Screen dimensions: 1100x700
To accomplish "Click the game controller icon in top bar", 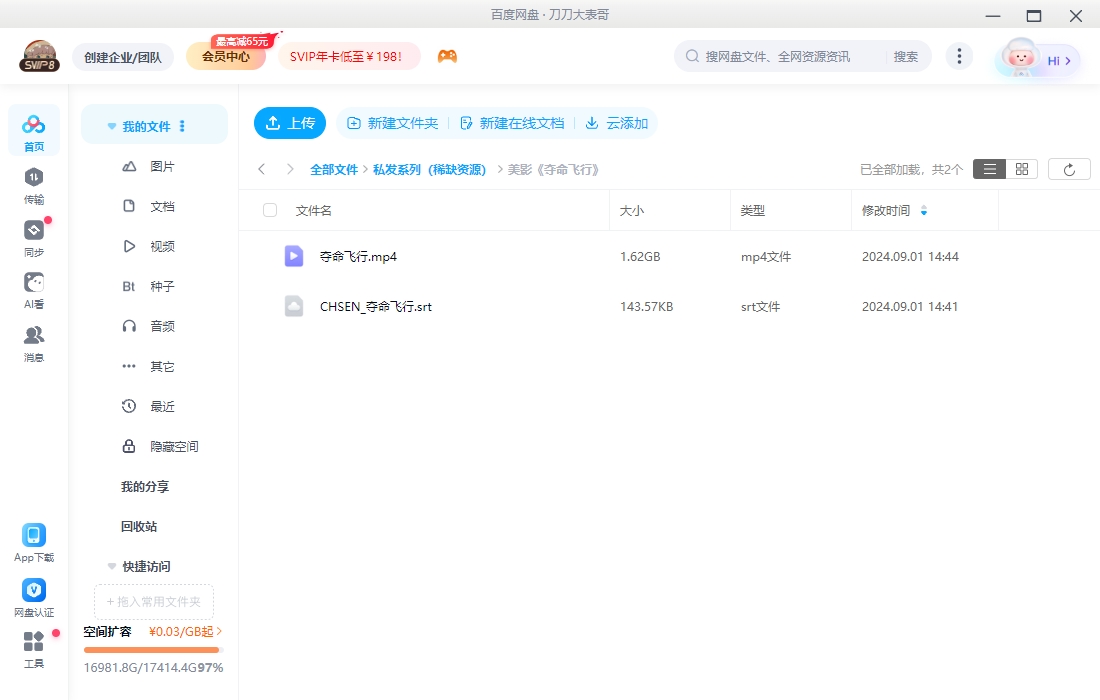I will click(447, 57).
